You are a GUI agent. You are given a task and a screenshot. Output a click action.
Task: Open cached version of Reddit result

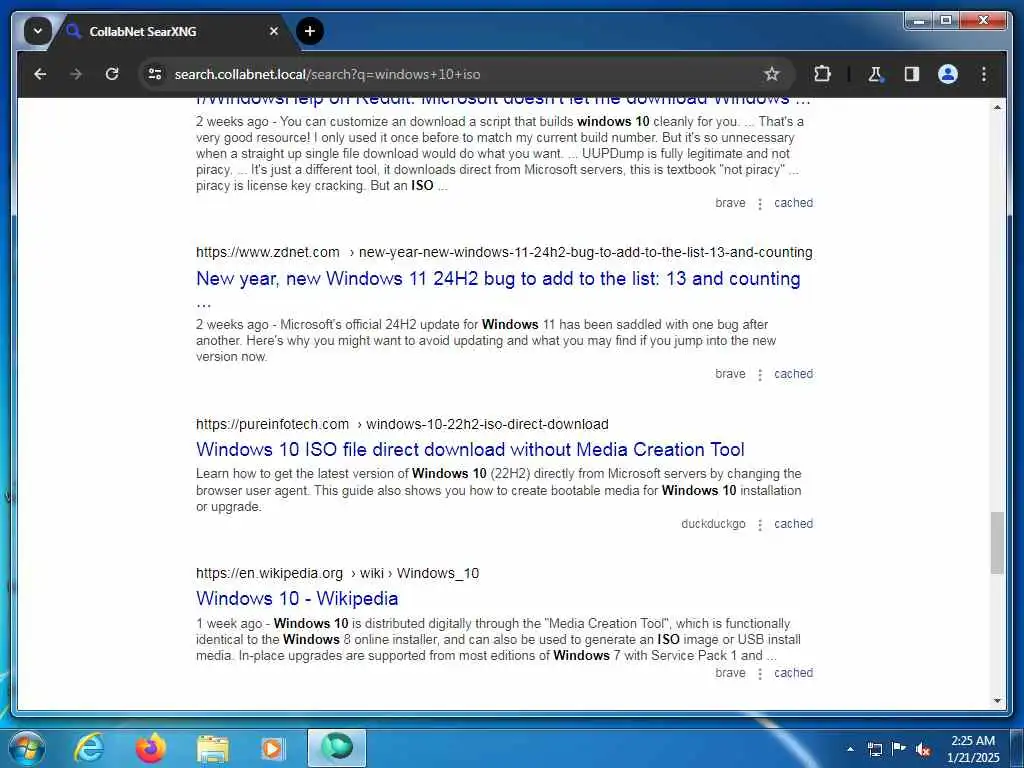[x=793, y=203]
